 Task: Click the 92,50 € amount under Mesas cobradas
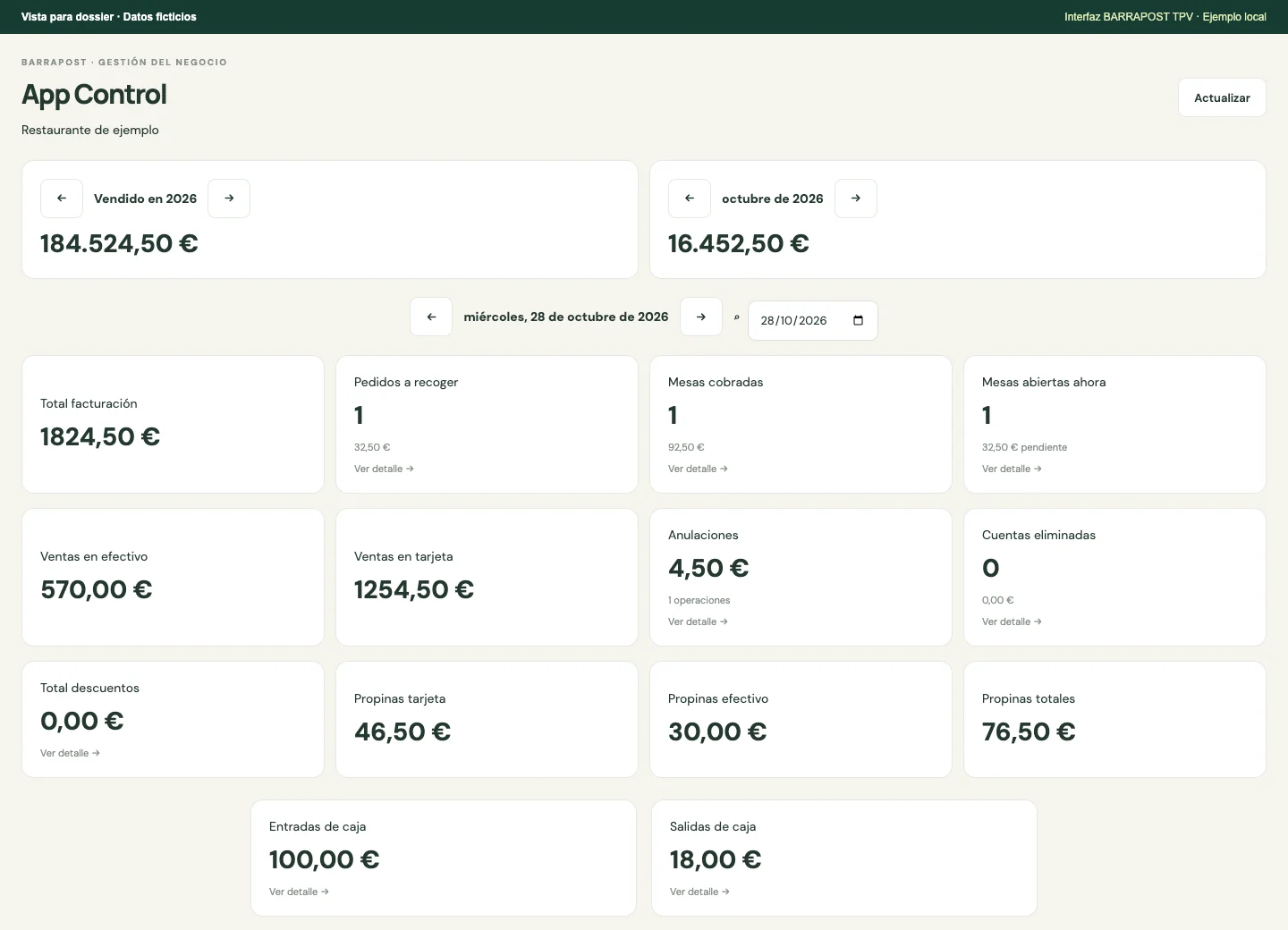pyautogui.click(x=686, y=447)
